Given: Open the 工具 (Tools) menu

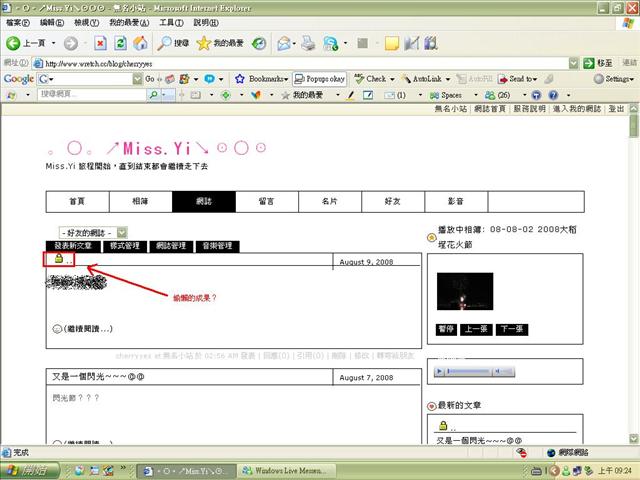Looking at the screenshot, I should pyautogui.click(x=171, y=22).
